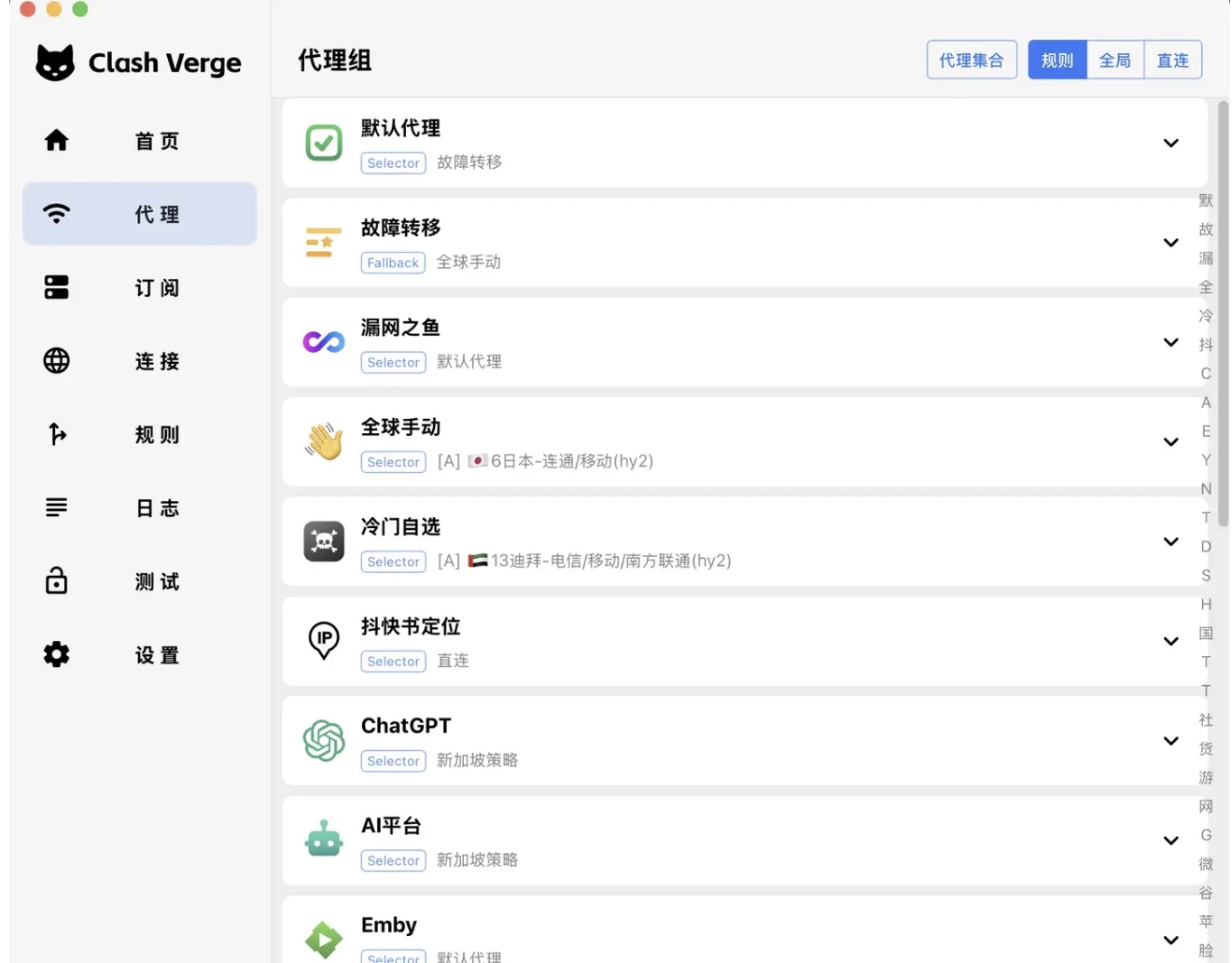Click the waving hand icon of 全球手动

324,441
